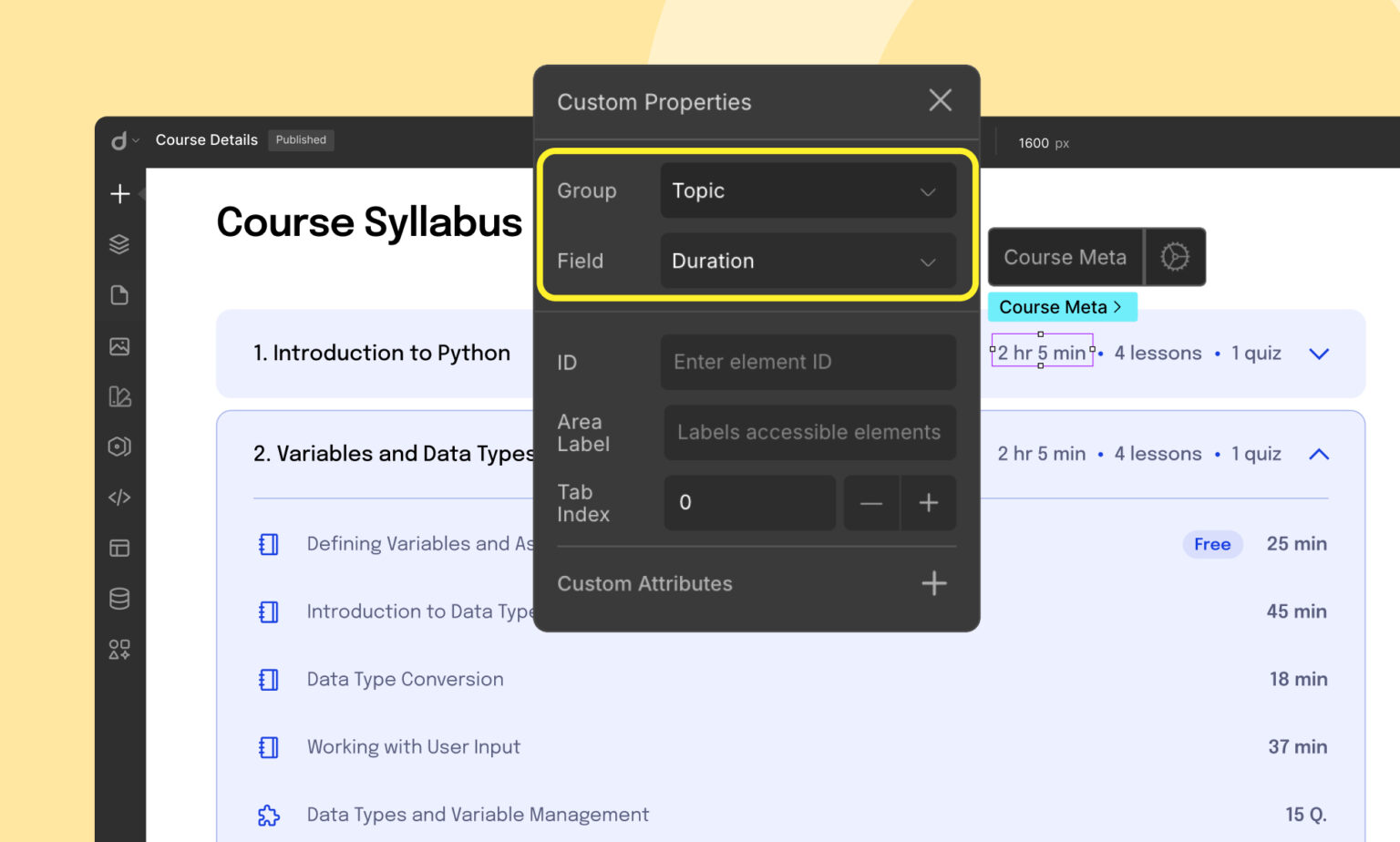The image size is (1400, 842).
Task: Open the pages icon in sidebar
Action: (119, 295)
